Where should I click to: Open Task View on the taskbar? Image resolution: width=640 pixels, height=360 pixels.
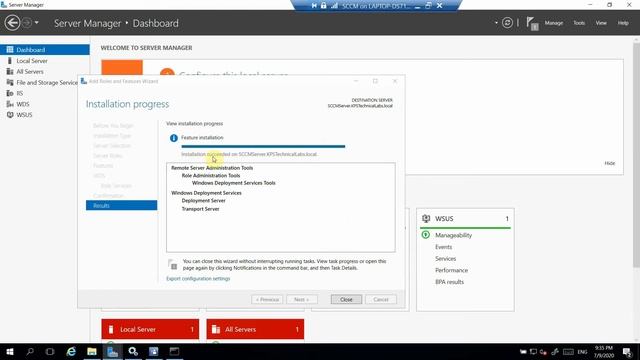(x=50, y=351)
